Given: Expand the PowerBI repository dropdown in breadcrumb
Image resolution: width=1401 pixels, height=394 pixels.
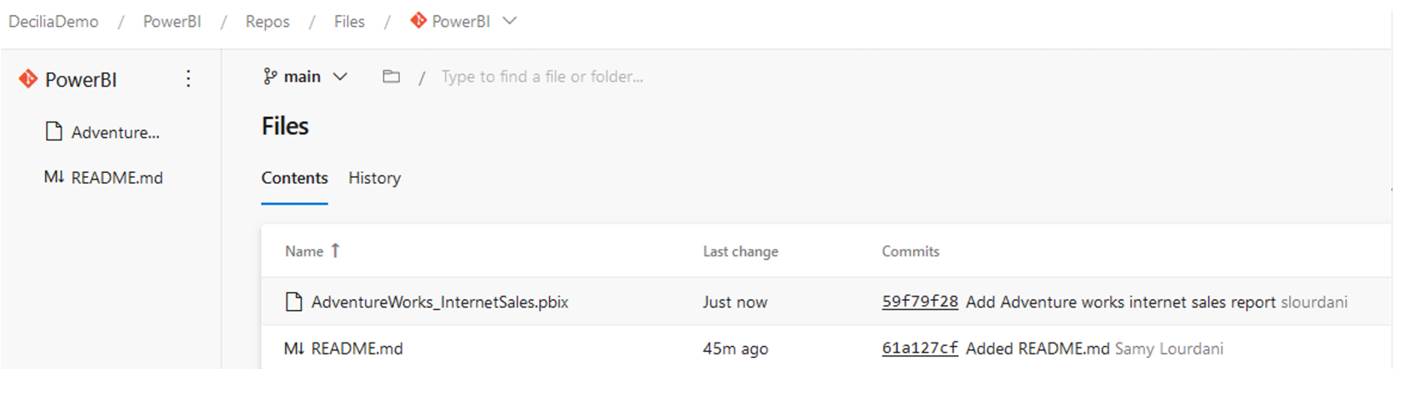Looking at the screenshot, I should coord(508,21).
